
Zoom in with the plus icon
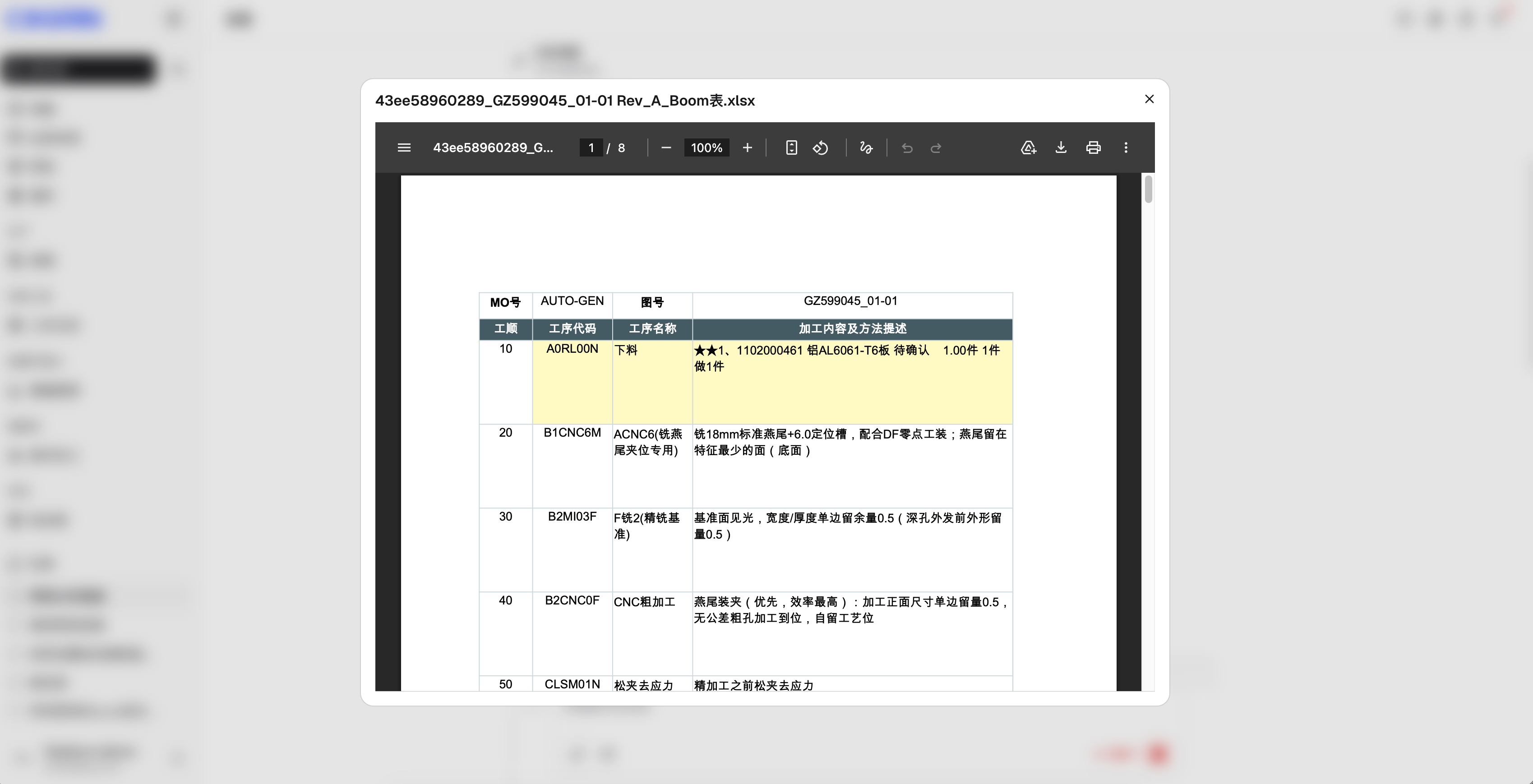[748, 148]
